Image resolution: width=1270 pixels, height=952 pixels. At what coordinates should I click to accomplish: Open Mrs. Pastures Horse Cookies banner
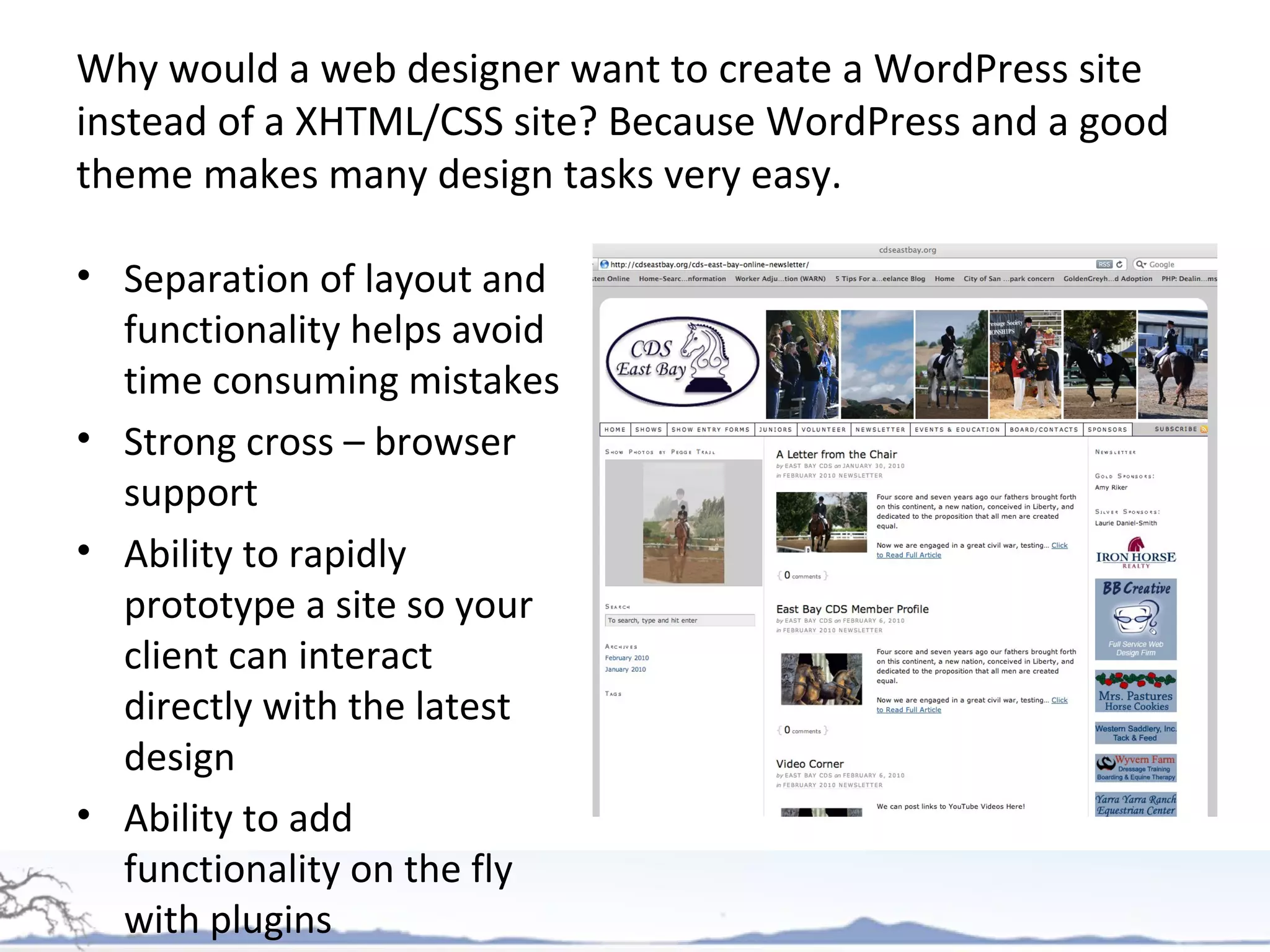[1135, 691]
